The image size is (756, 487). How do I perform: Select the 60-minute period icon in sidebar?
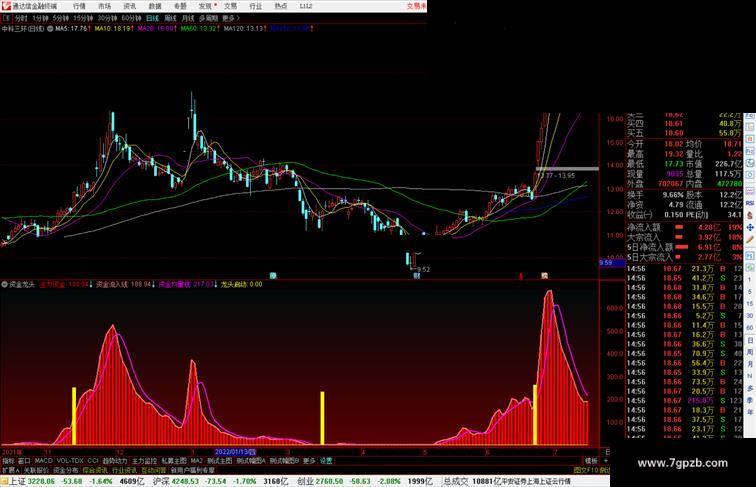click(x=750, y=328)
